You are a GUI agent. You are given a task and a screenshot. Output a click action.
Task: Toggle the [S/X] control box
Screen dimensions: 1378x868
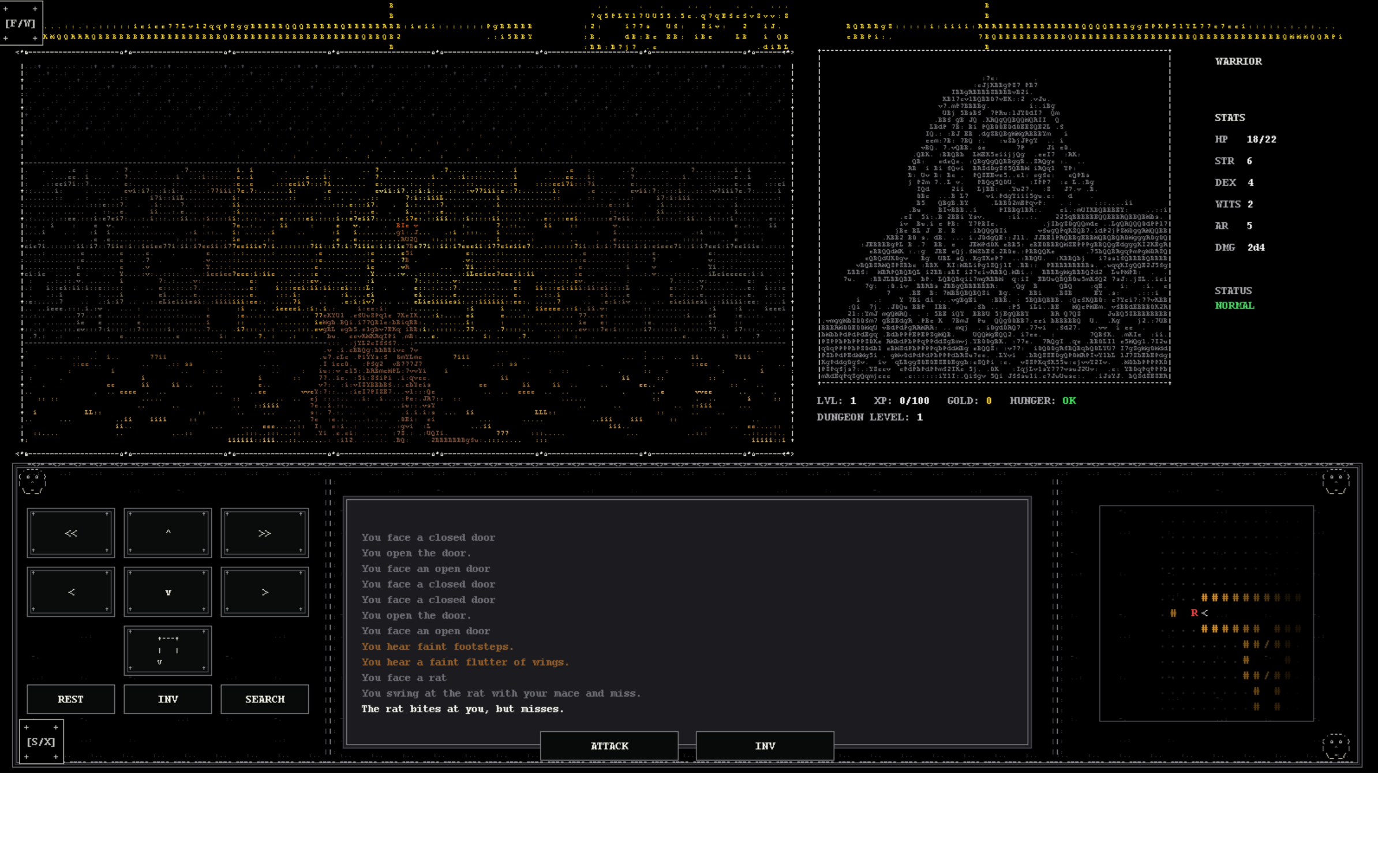(41, 742)
